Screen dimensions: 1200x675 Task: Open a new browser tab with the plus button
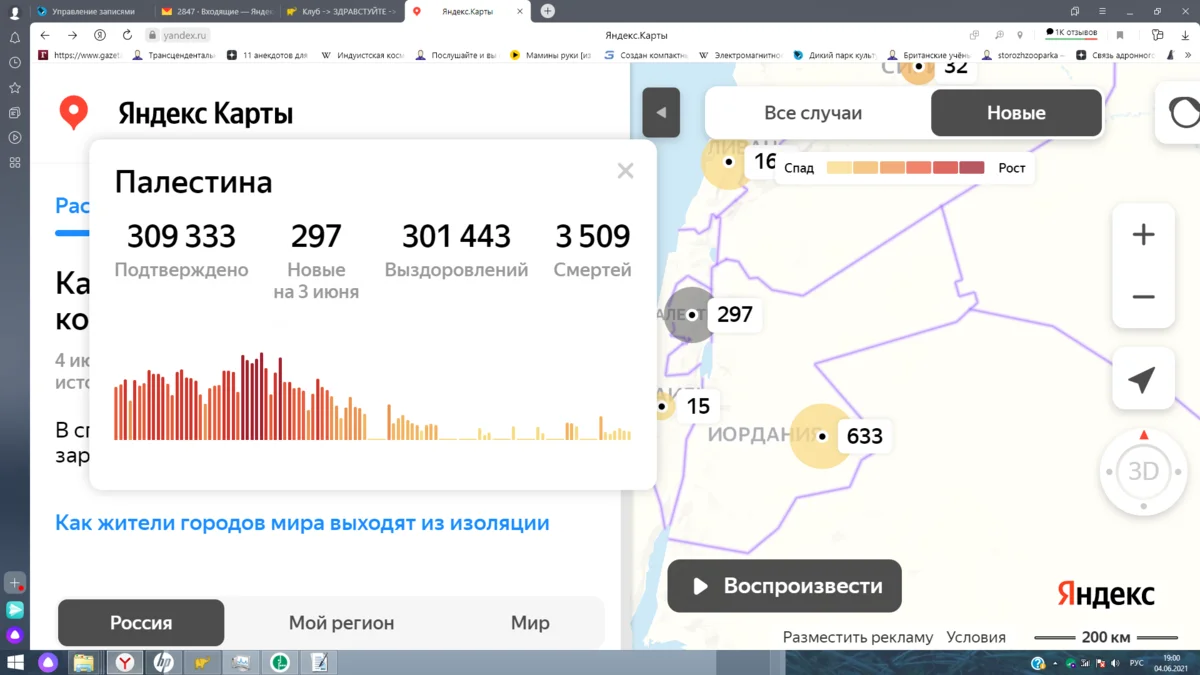[x=547, y=11]
